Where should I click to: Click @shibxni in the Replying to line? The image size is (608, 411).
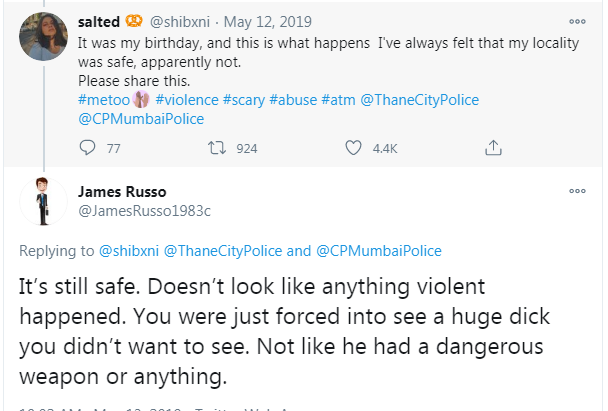tap(128, 250)
